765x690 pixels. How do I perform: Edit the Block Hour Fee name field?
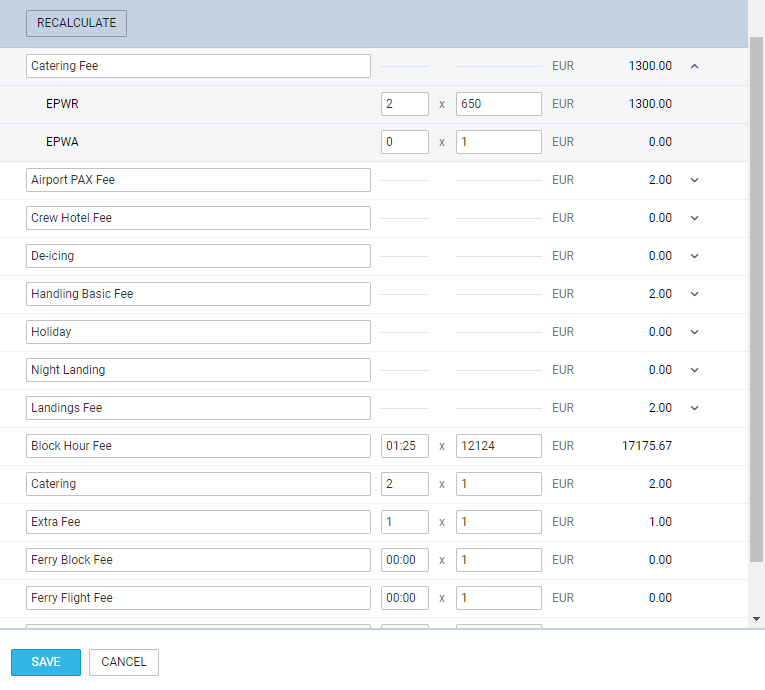[x=198, y=446]
